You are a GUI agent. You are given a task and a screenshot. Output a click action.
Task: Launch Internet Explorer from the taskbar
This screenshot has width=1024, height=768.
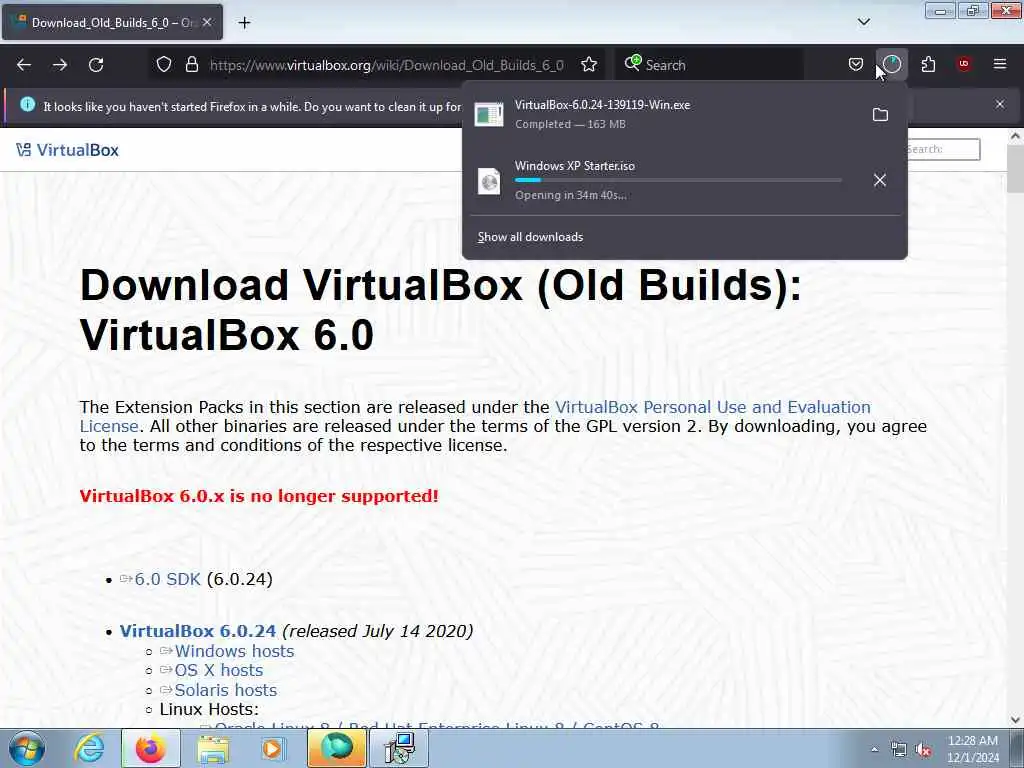89,748
